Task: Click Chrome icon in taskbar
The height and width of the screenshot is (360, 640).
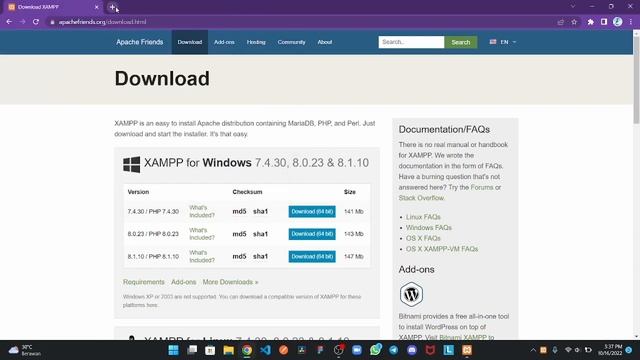Action: (247, 350)
